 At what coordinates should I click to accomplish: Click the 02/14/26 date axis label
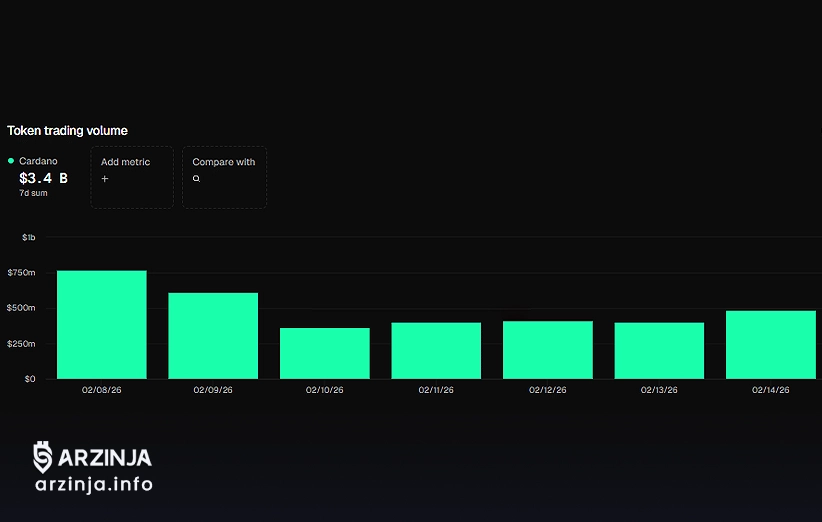point(770,390)
